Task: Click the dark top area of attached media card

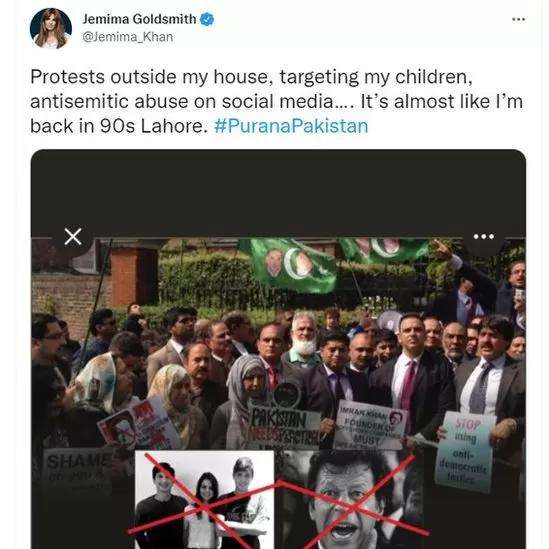Action: click(278, 193)
